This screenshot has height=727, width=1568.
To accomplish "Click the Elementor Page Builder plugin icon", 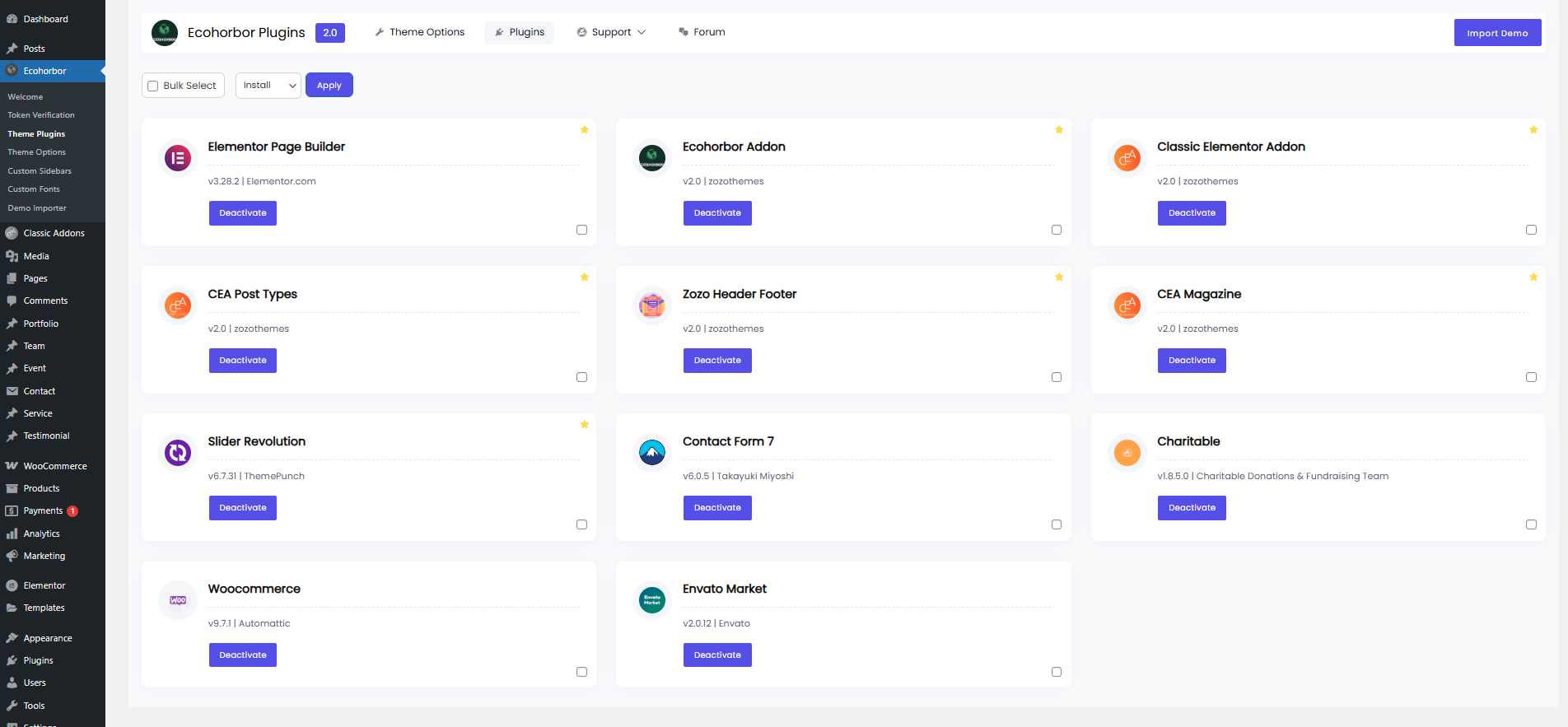I will tap(178, 157).
